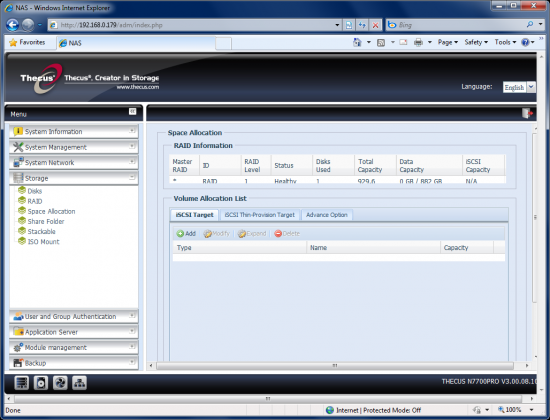The height and width of the screenshot is (420, 550).
Task: Click the Status column header in RAID Information
Action: (291, 165)
